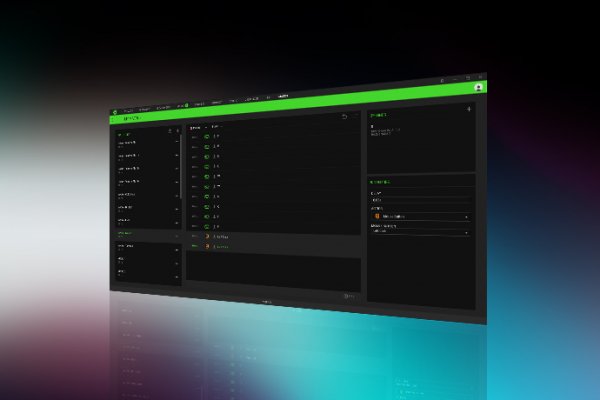Viewport: 600px width, 400px height.
Task: Click the rightmost icon in the macro list header
Action: (x=177, y=130)
